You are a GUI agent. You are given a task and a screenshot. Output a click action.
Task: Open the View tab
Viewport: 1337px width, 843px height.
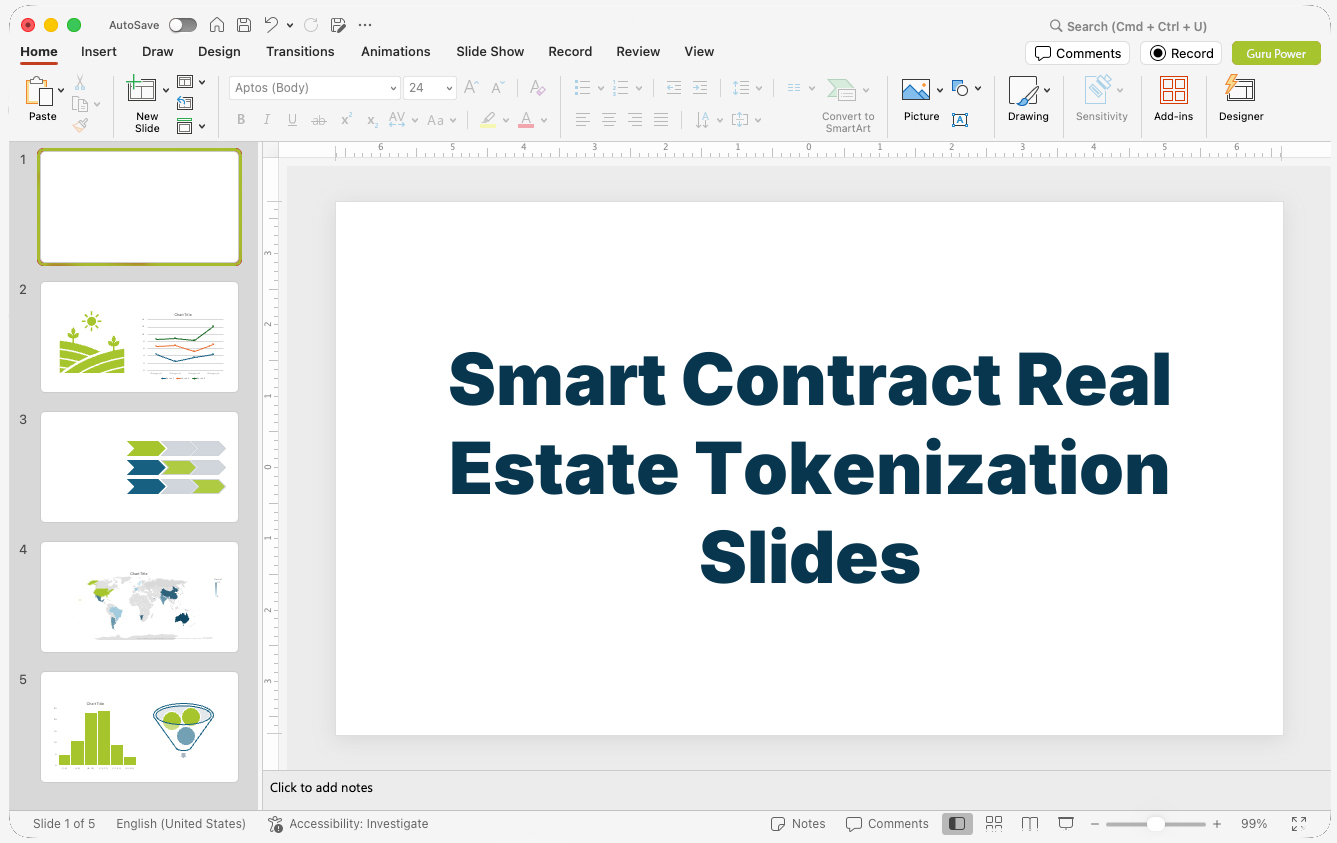click(x=699, y=51)
